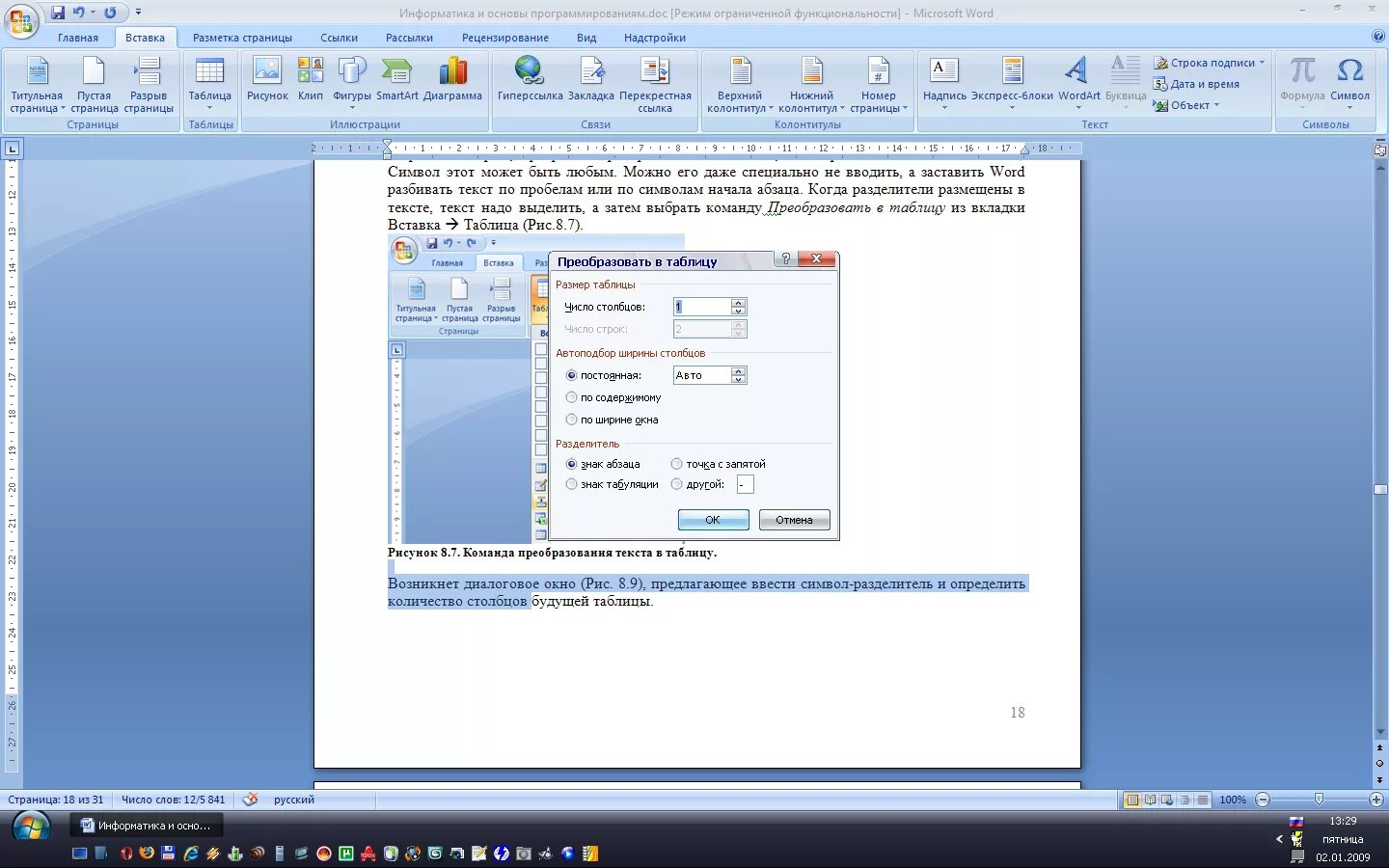
Task: Click the Закладка bookmark icon
Action: [590, 79]
